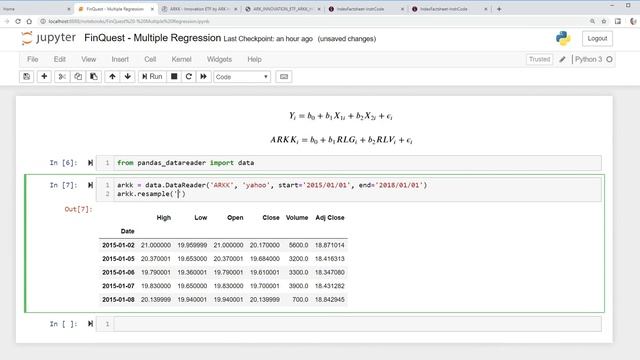This screenshot has width=640, height=360.
Task: Open the Widgets menu
Action: point(219,60)
